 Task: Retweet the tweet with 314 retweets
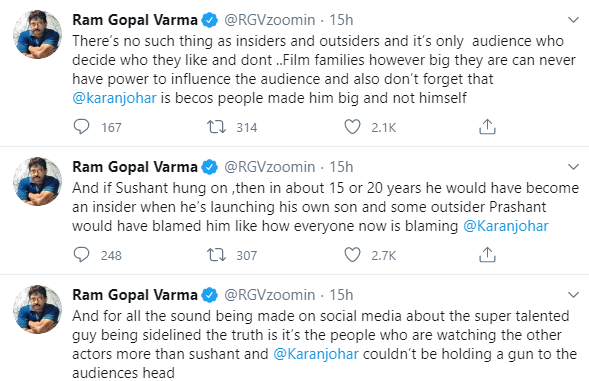[217, 127]
